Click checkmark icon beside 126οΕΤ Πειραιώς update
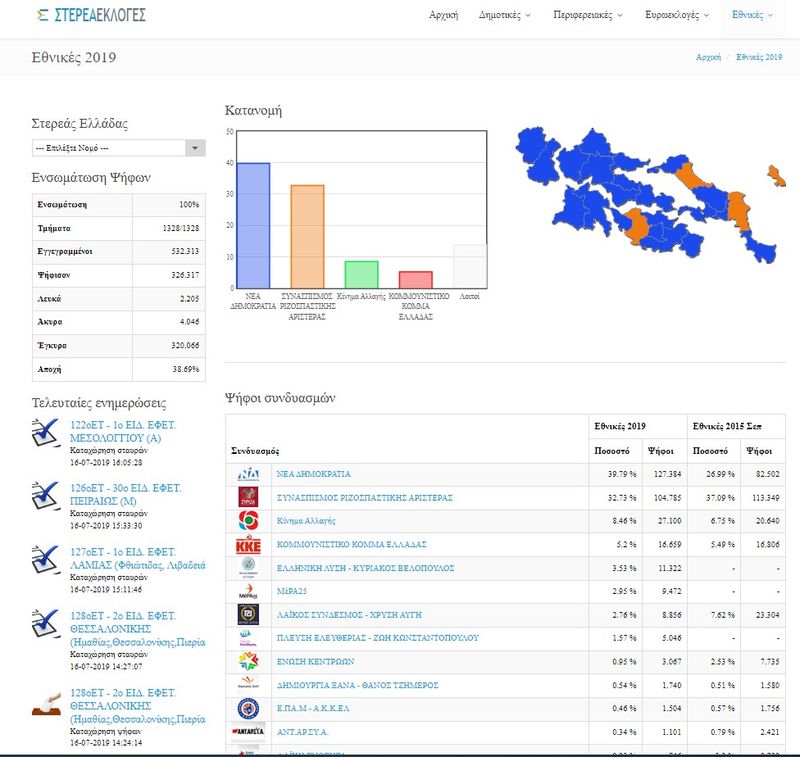Screen dimensions: 800x757 tap(46, 496)
